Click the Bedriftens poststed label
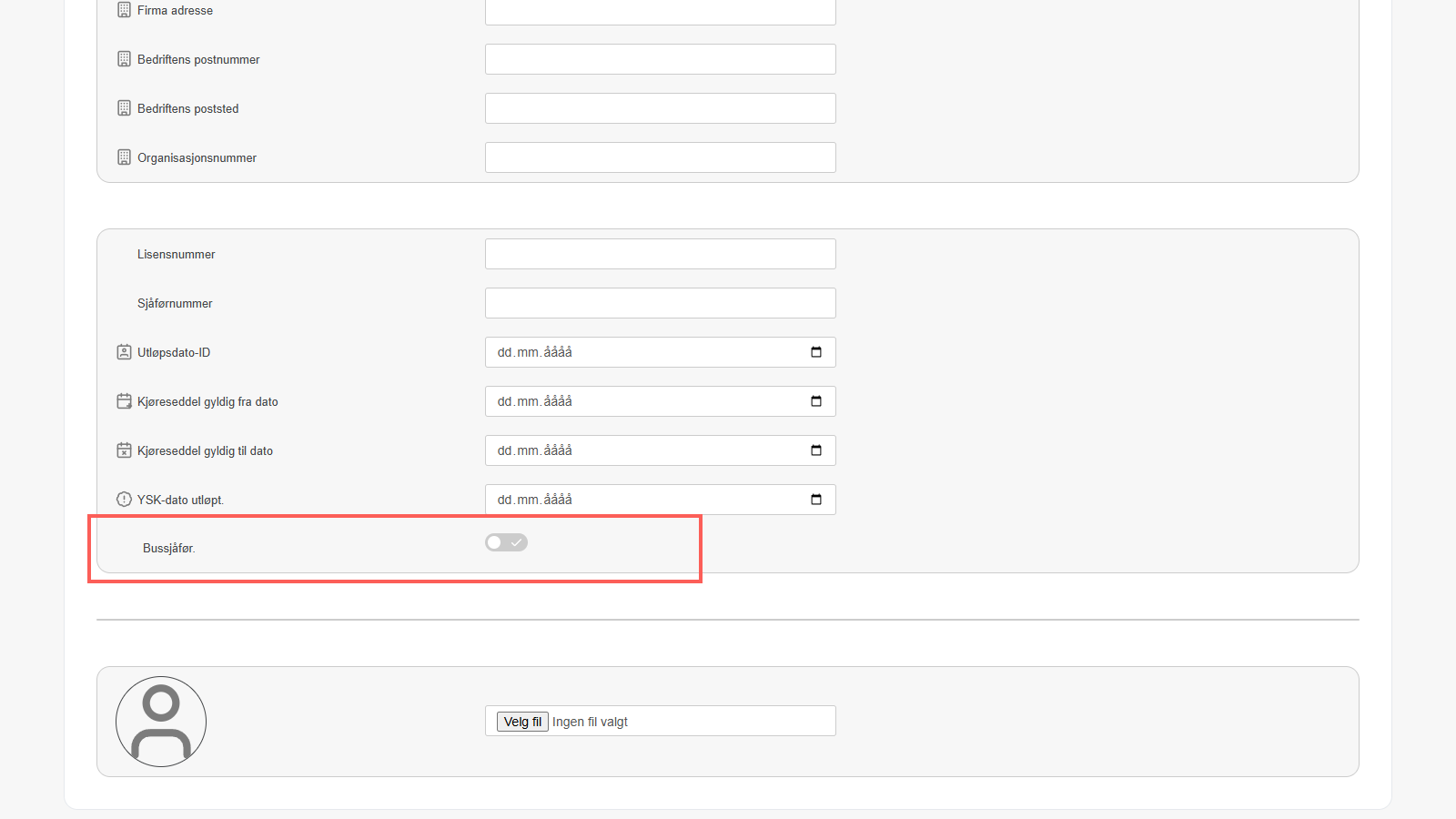1456x819 pixels. 188,108
